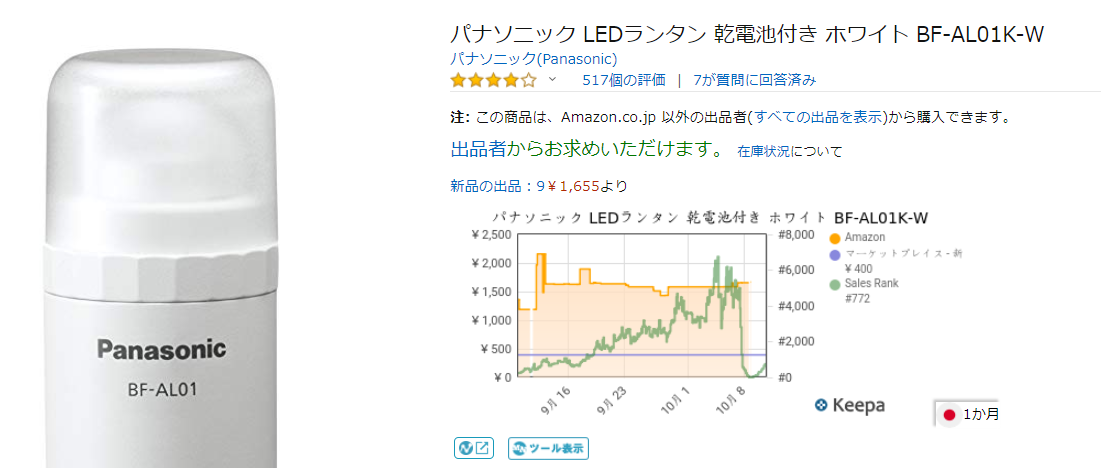Click the yellow star rating icons
This screenshot has width=1101, height=468.
pyautogui.click(x=493, y=80)
